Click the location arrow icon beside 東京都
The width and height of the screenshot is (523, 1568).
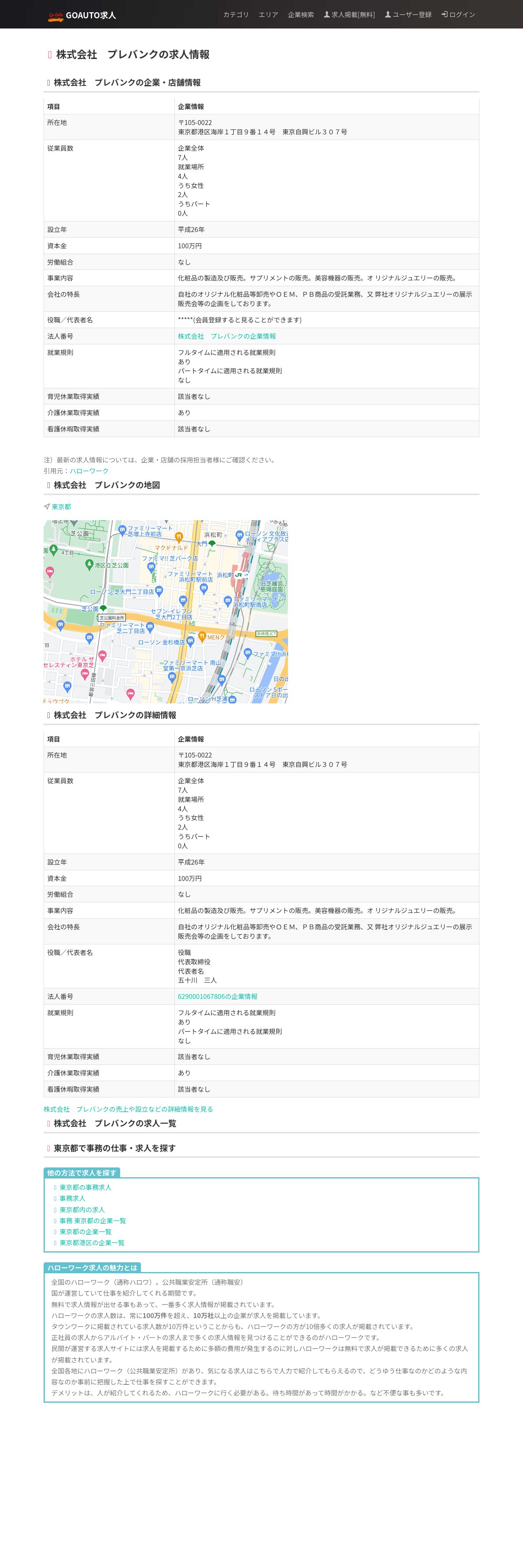coord(47,506)
